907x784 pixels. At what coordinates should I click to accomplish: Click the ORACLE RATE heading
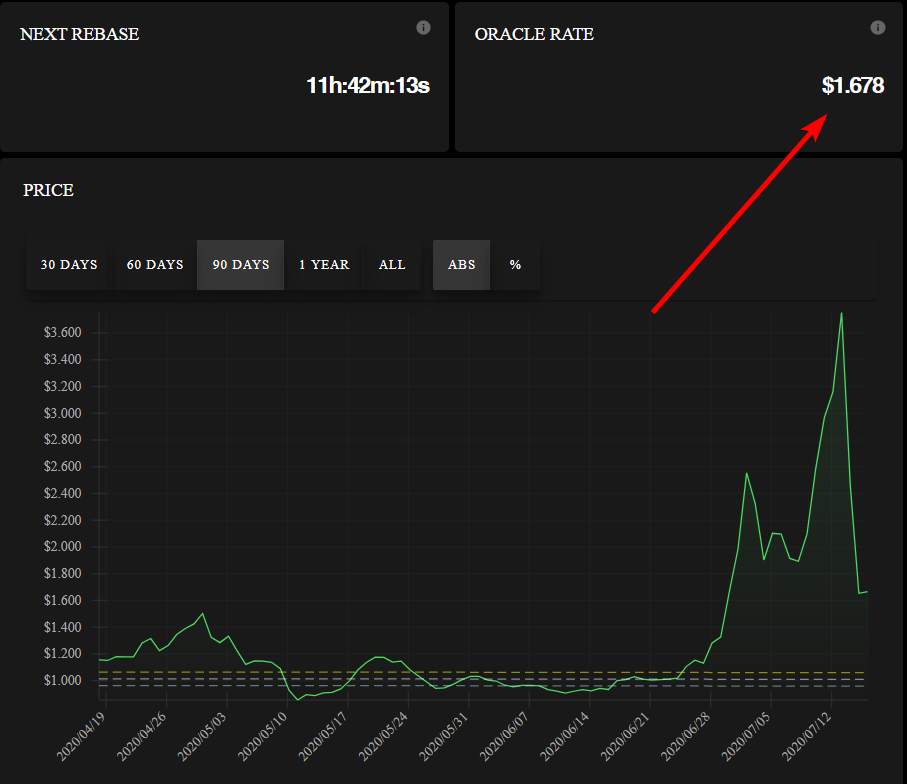(x=534, y=34)
